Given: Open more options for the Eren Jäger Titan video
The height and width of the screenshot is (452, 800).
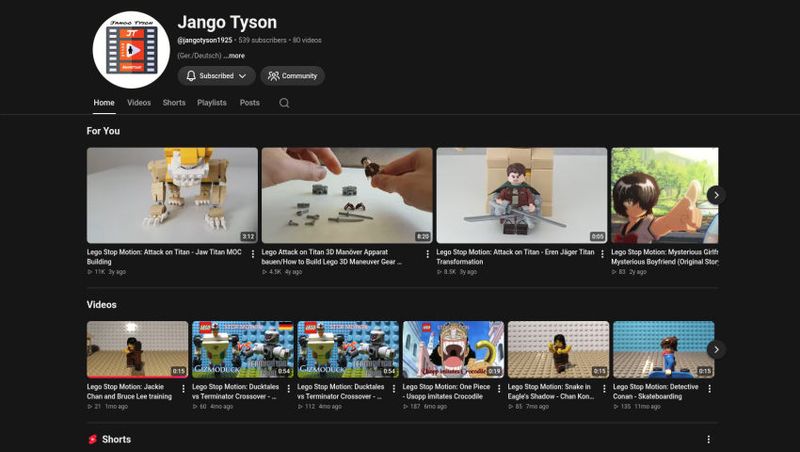Looking at the screenshot, I should click(602, 254).
